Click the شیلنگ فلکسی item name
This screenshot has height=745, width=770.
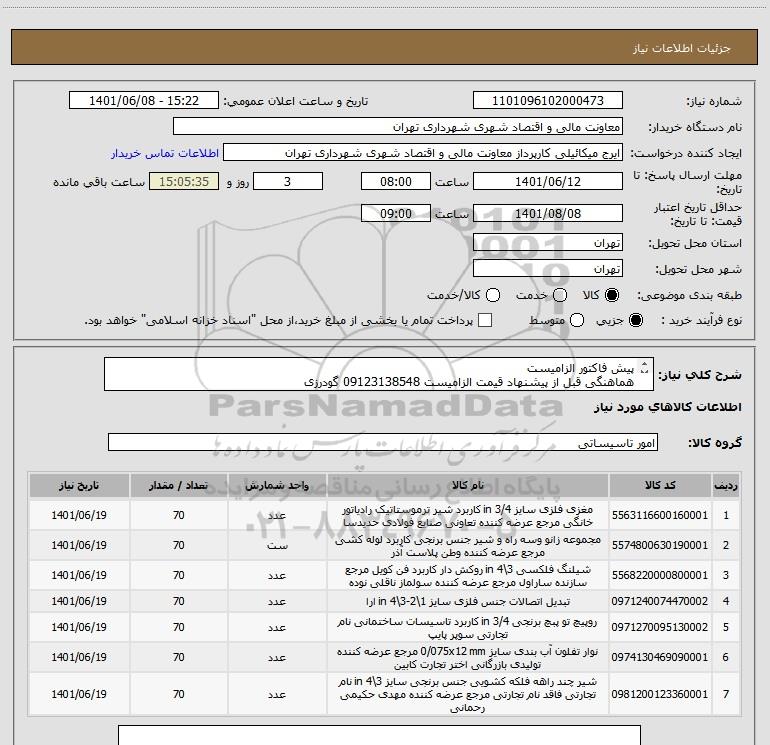pos(468,575)
